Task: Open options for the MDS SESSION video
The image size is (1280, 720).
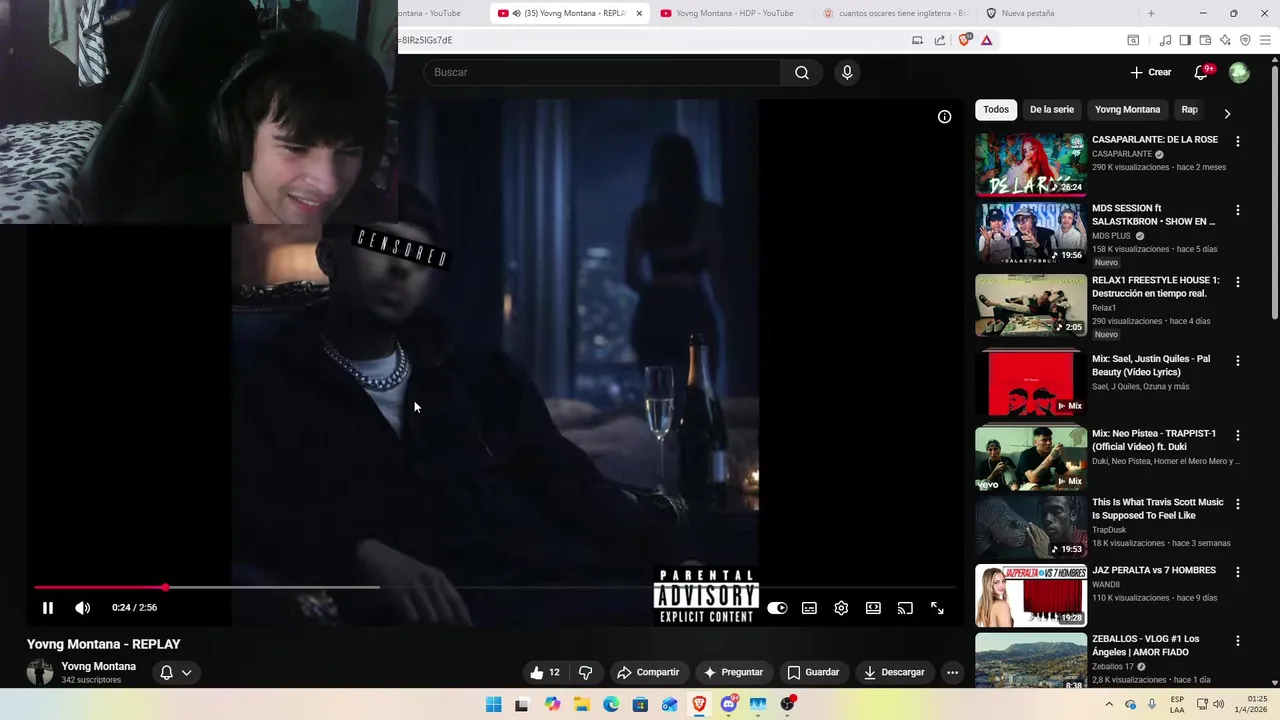Action: pyautogui.click(x=1238, y=210)
